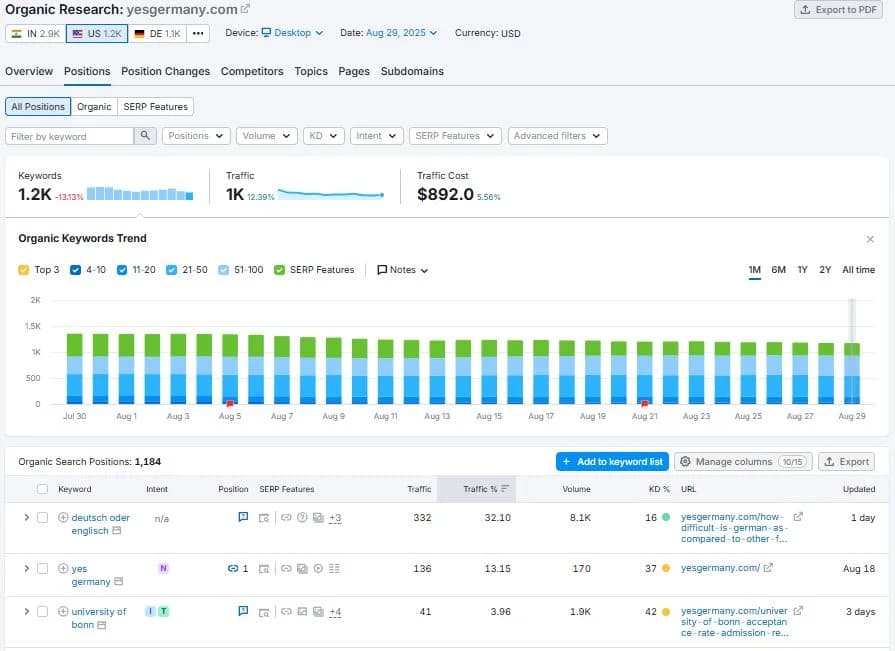Expand the university of bonn row
The image size is (895, 651).
pos(26,611)
